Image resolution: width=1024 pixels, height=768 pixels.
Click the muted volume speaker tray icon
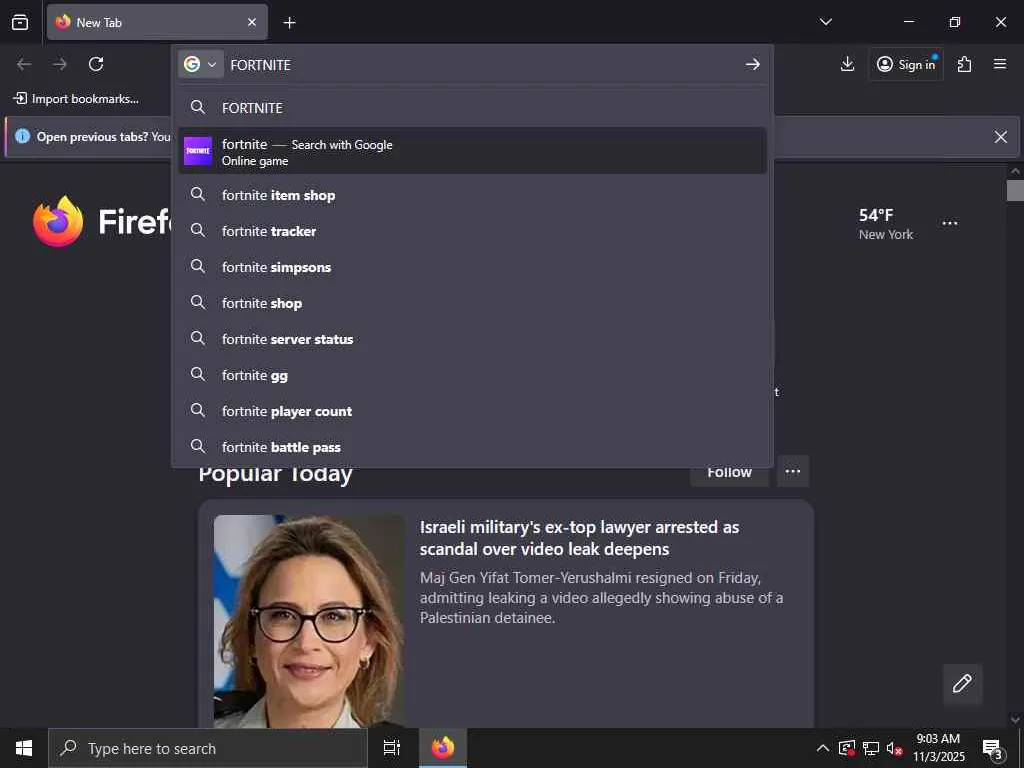(894, 748)
